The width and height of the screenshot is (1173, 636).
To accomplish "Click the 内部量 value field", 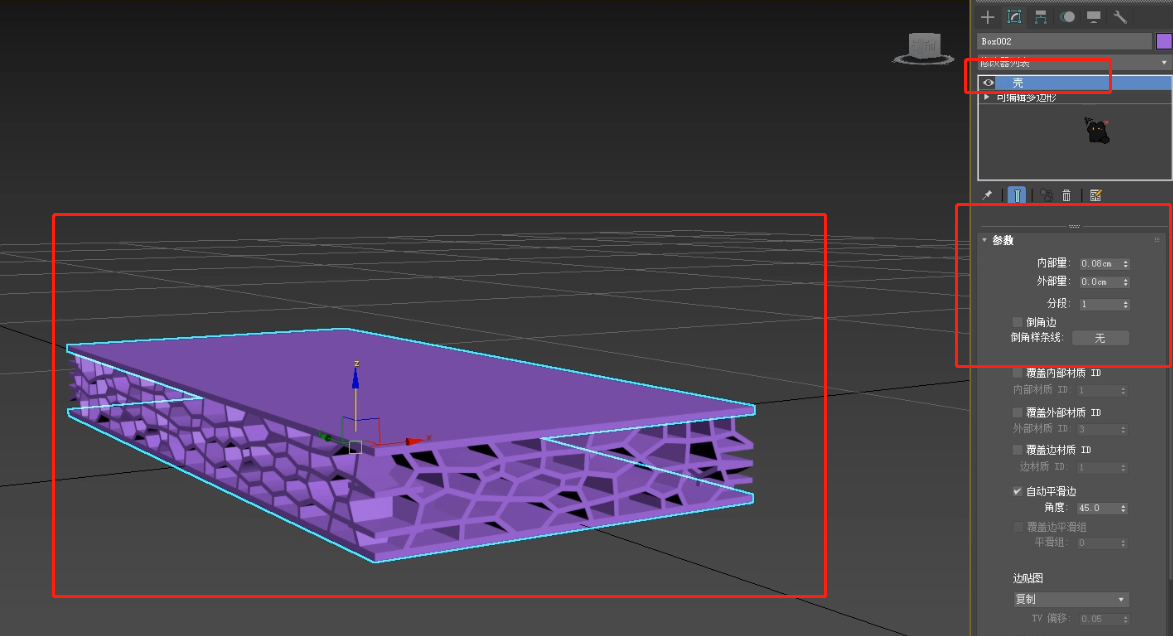I will click(x=1099, y=263).
